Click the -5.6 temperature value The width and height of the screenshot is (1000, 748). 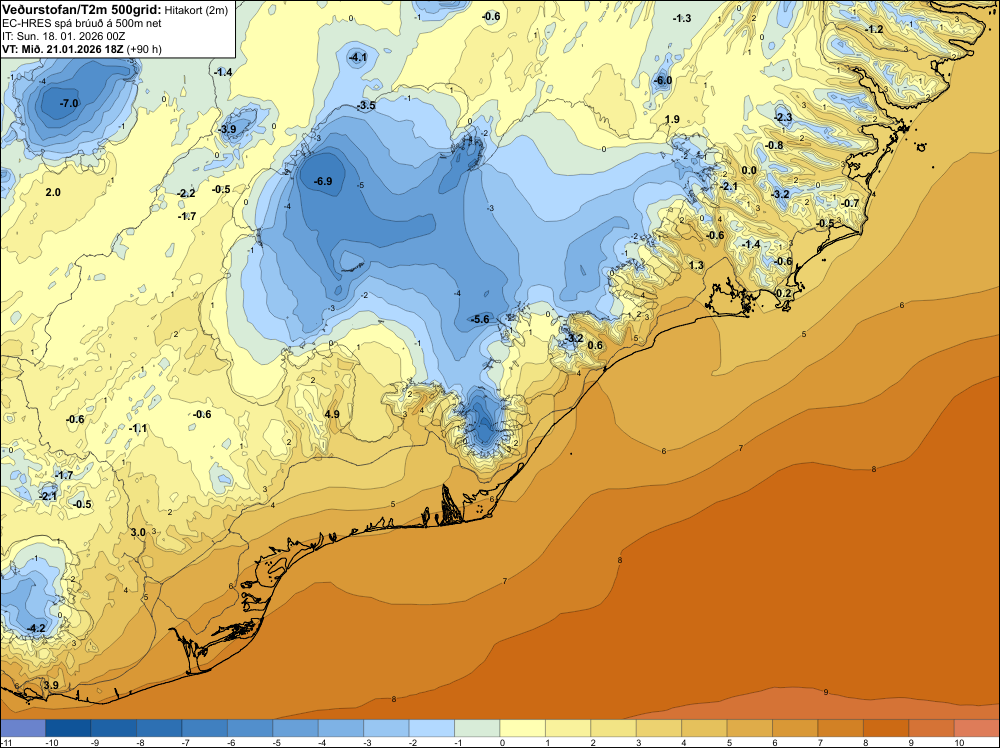[x=480, y=319]
